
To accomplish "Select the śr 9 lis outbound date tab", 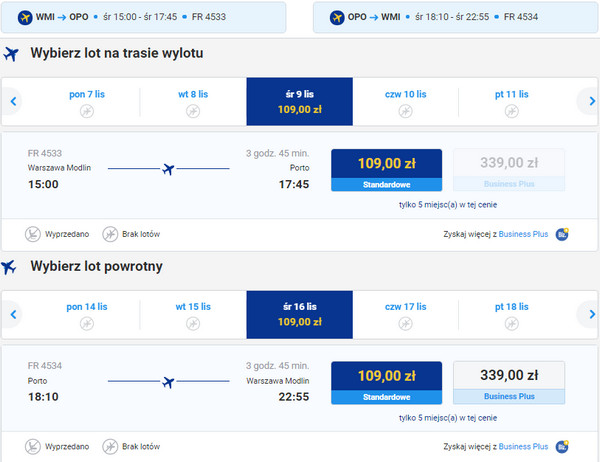I will pos(299,101).
